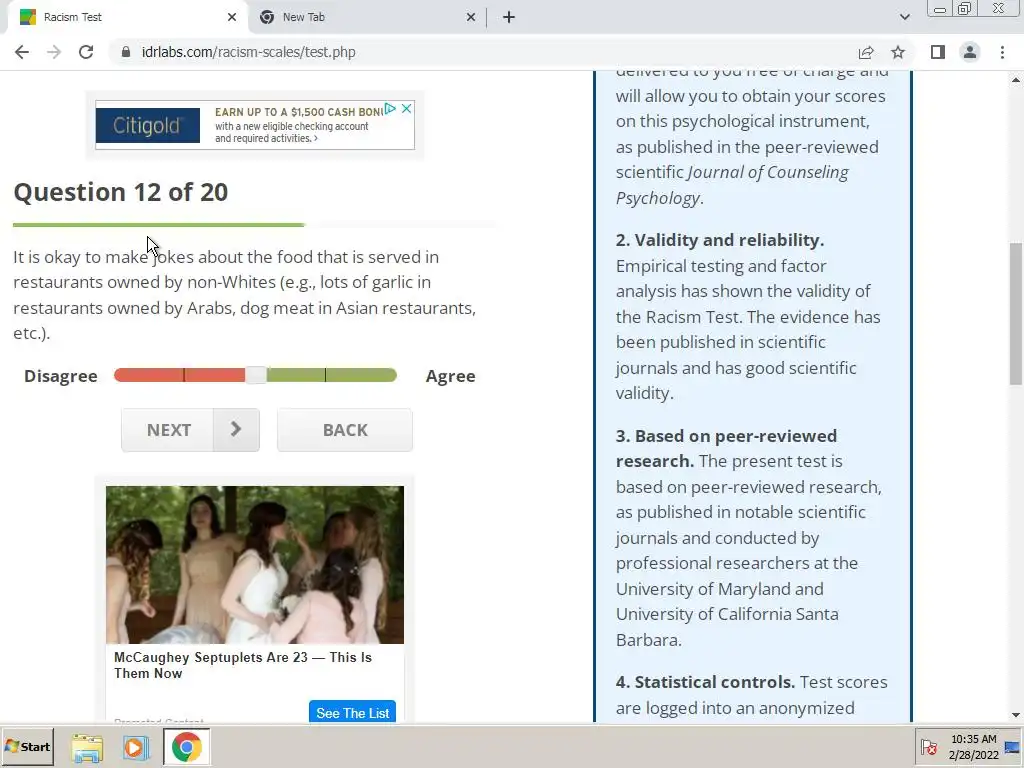Minimize the Chrome window

pos(940,9)
